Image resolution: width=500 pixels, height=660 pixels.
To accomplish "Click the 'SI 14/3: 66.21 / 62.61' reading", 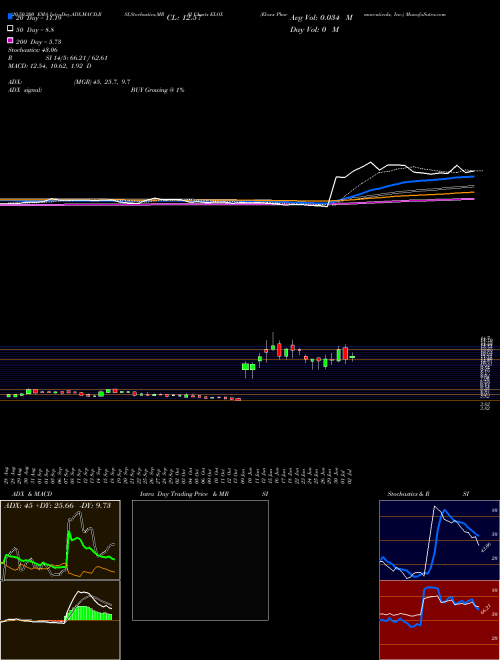I will click(x=77, y=58).
